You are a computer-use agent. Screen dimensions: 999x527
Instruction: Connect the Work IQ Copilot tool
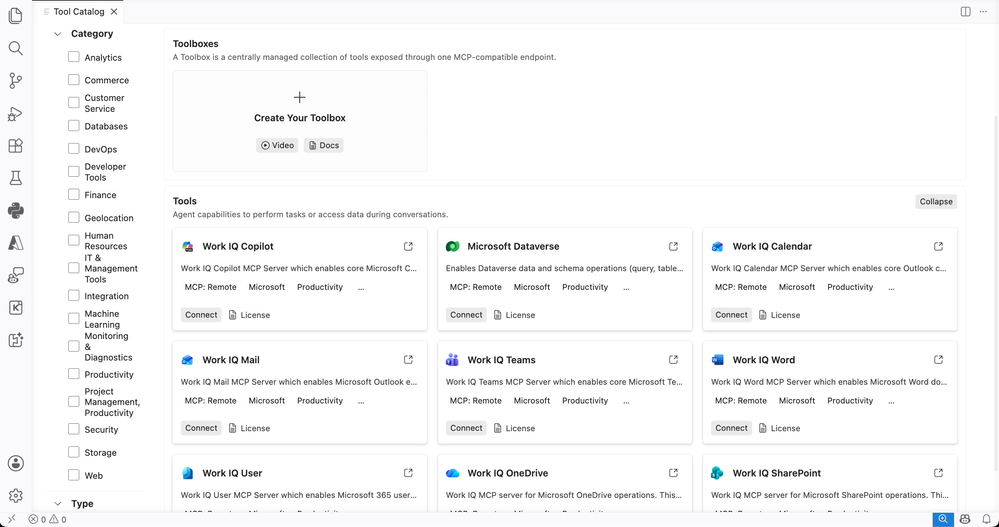[x=201, y=315]
